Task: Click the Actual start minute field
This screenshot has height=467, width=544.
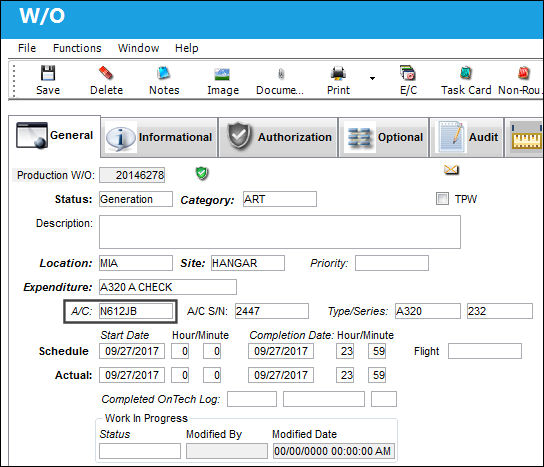Action: pos(212,375)
